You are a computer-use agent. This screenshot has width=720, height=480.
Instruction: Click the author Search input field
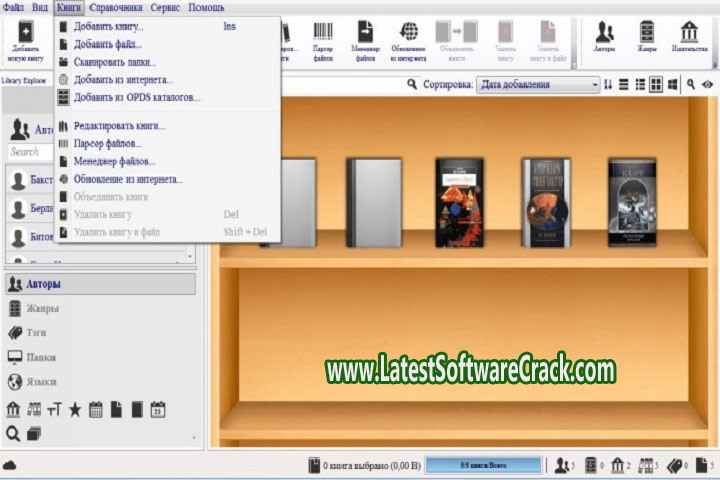click(x=31, y=152)
